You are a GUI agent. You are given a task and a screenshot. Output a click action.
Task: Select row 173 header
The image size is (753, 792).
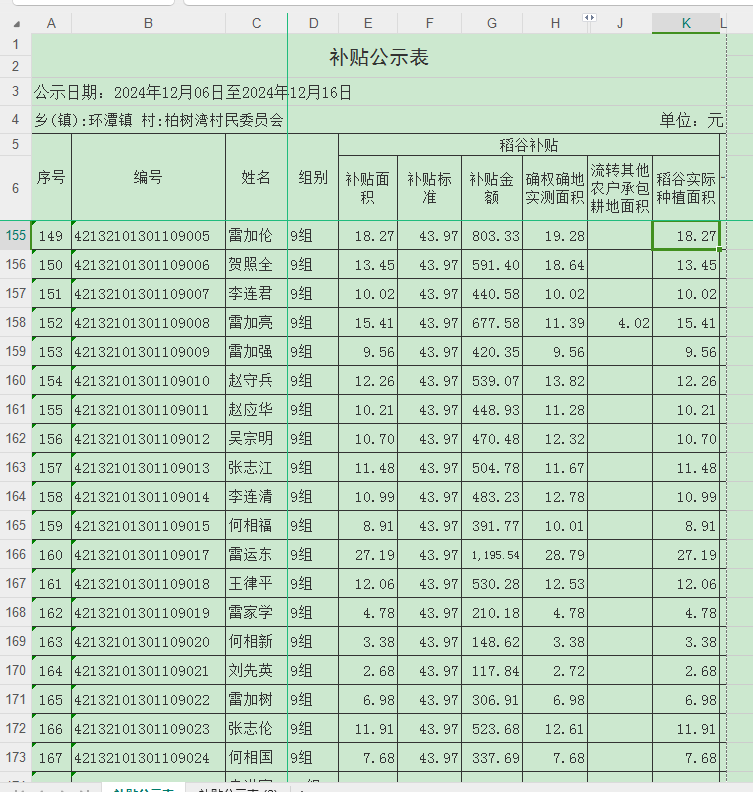point(16,758)
